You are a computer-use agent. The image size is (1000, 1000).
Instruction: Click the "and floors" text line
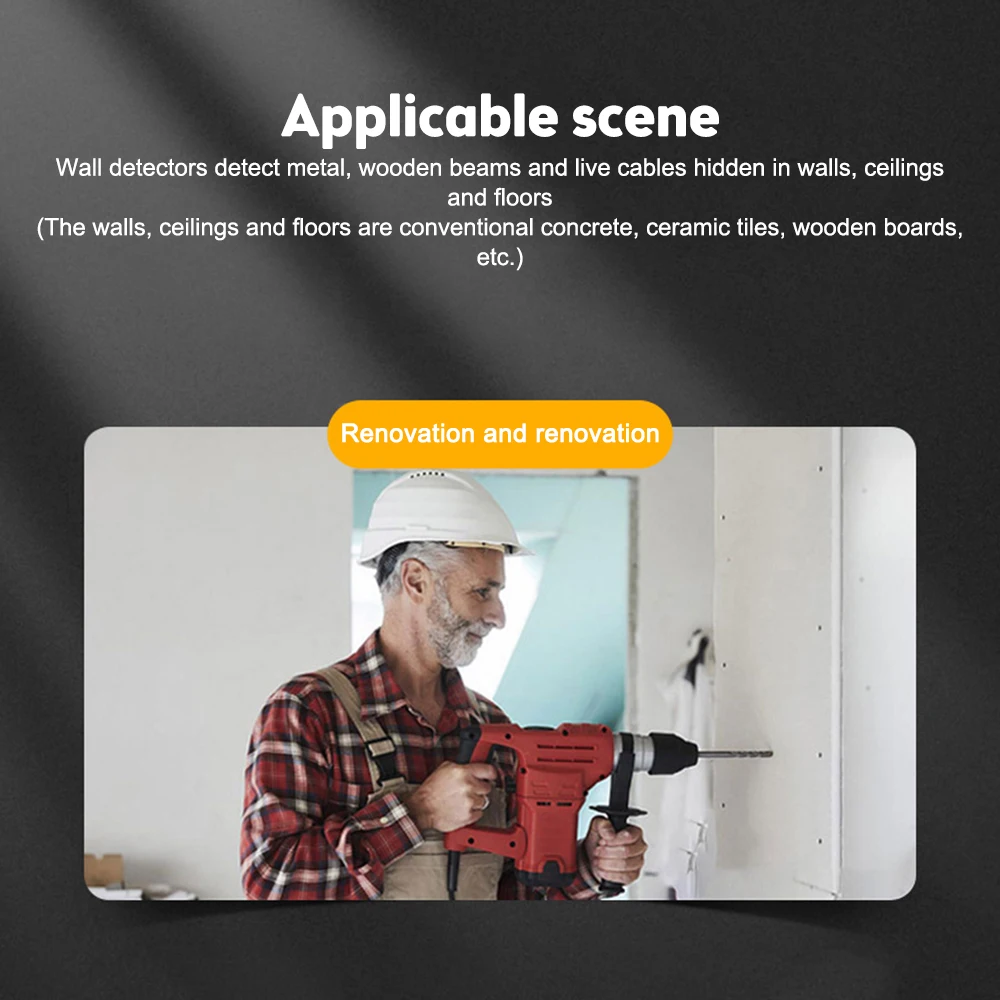pos(499,198)
